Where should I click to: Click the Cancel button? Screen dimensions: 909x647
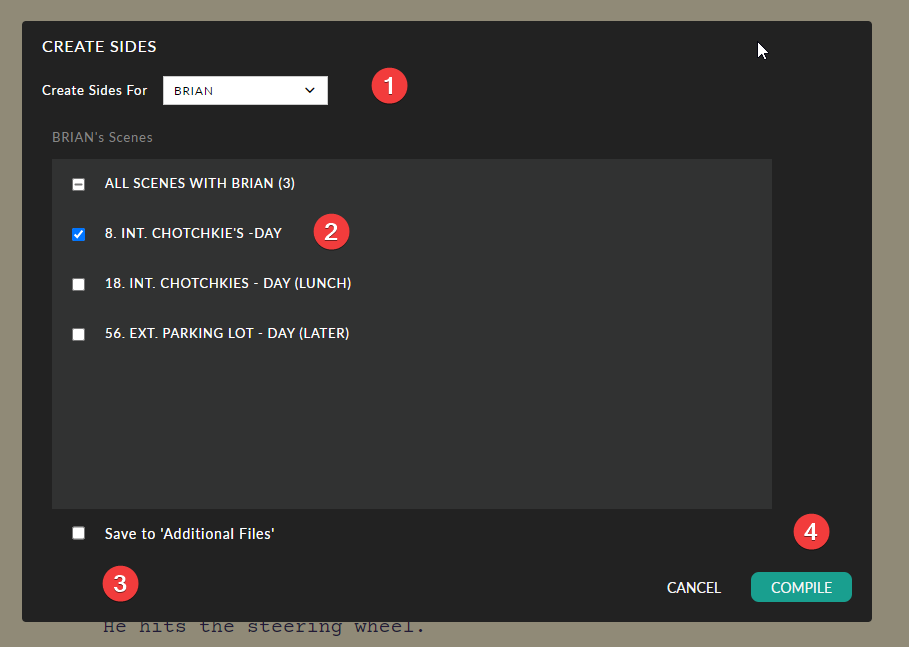click(694, 587)
